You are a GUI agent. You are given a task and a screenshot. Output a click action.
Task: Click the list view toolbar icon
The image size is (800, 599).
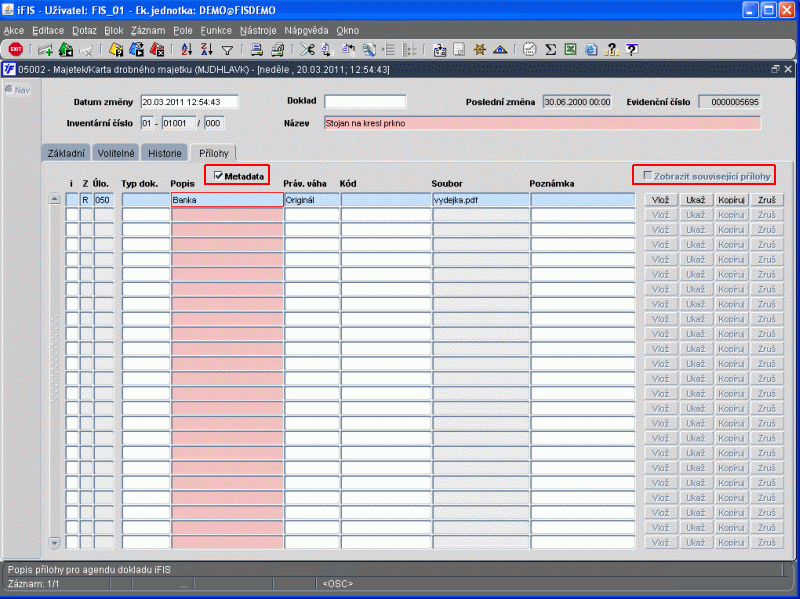point(389,49)
